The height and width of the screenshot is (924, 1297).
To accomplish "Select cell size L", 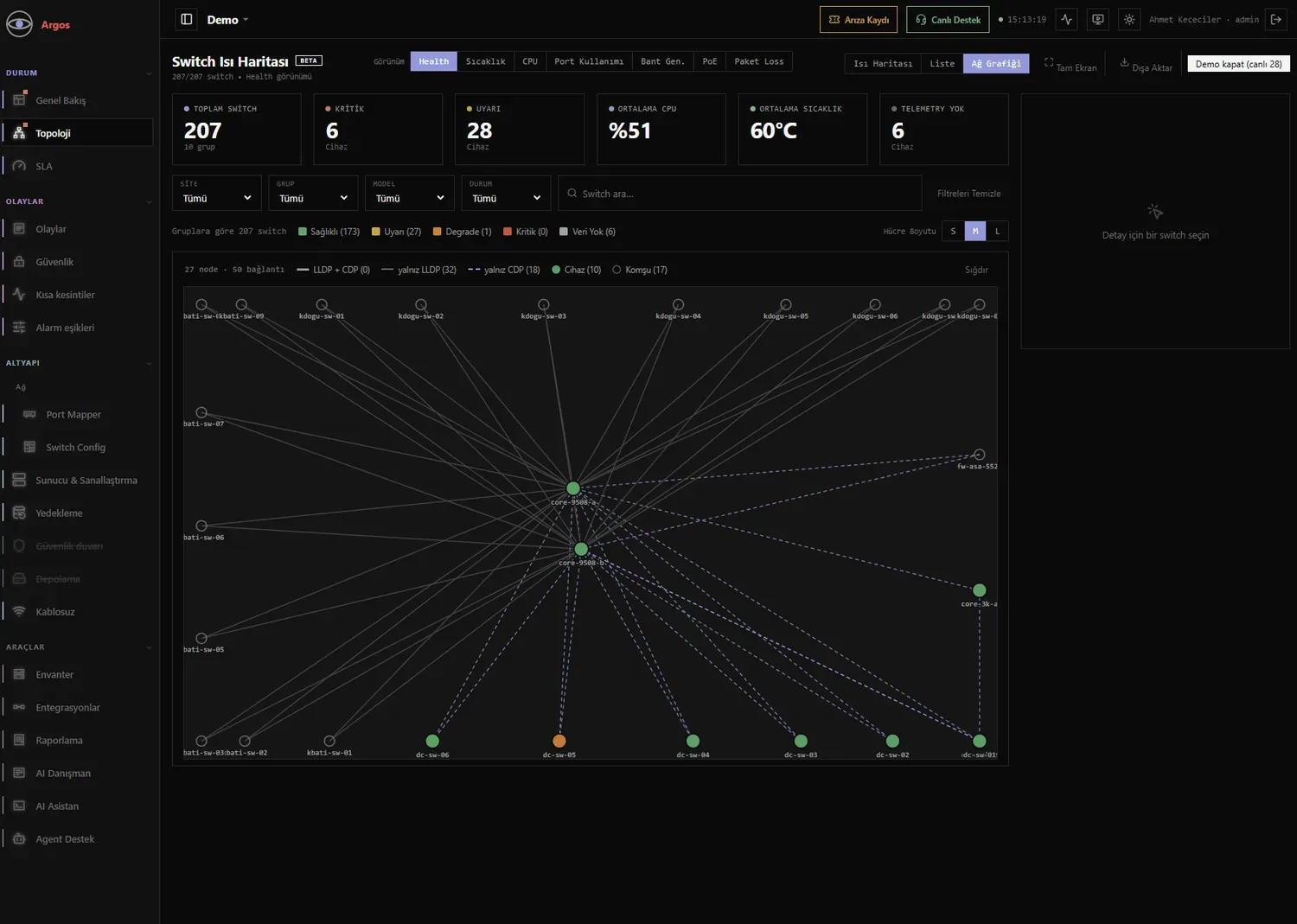I will (x=997, y=231).
